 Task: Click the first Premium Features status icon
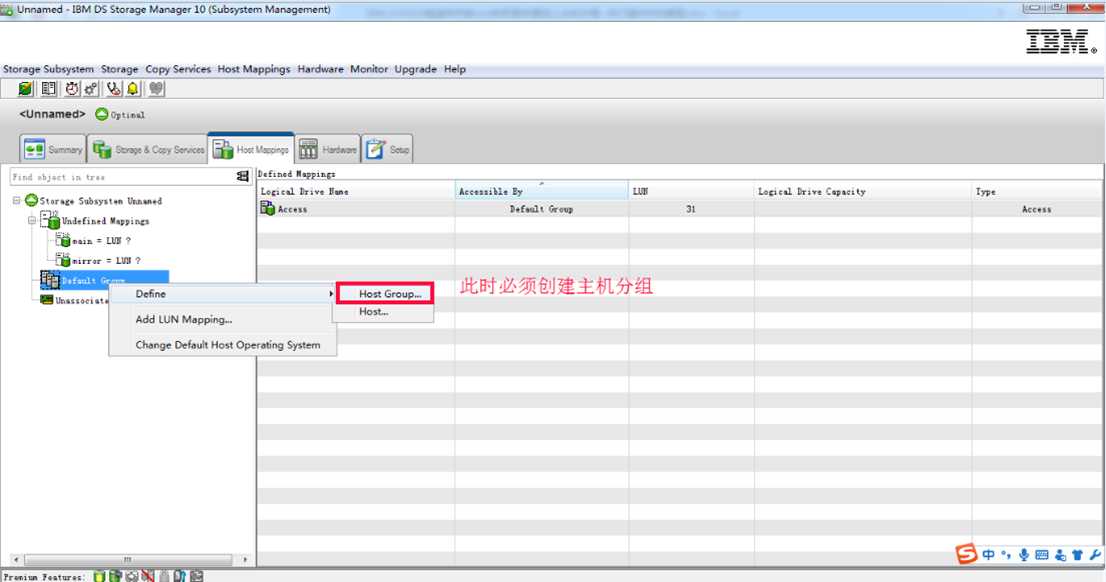tap(99, 576)
